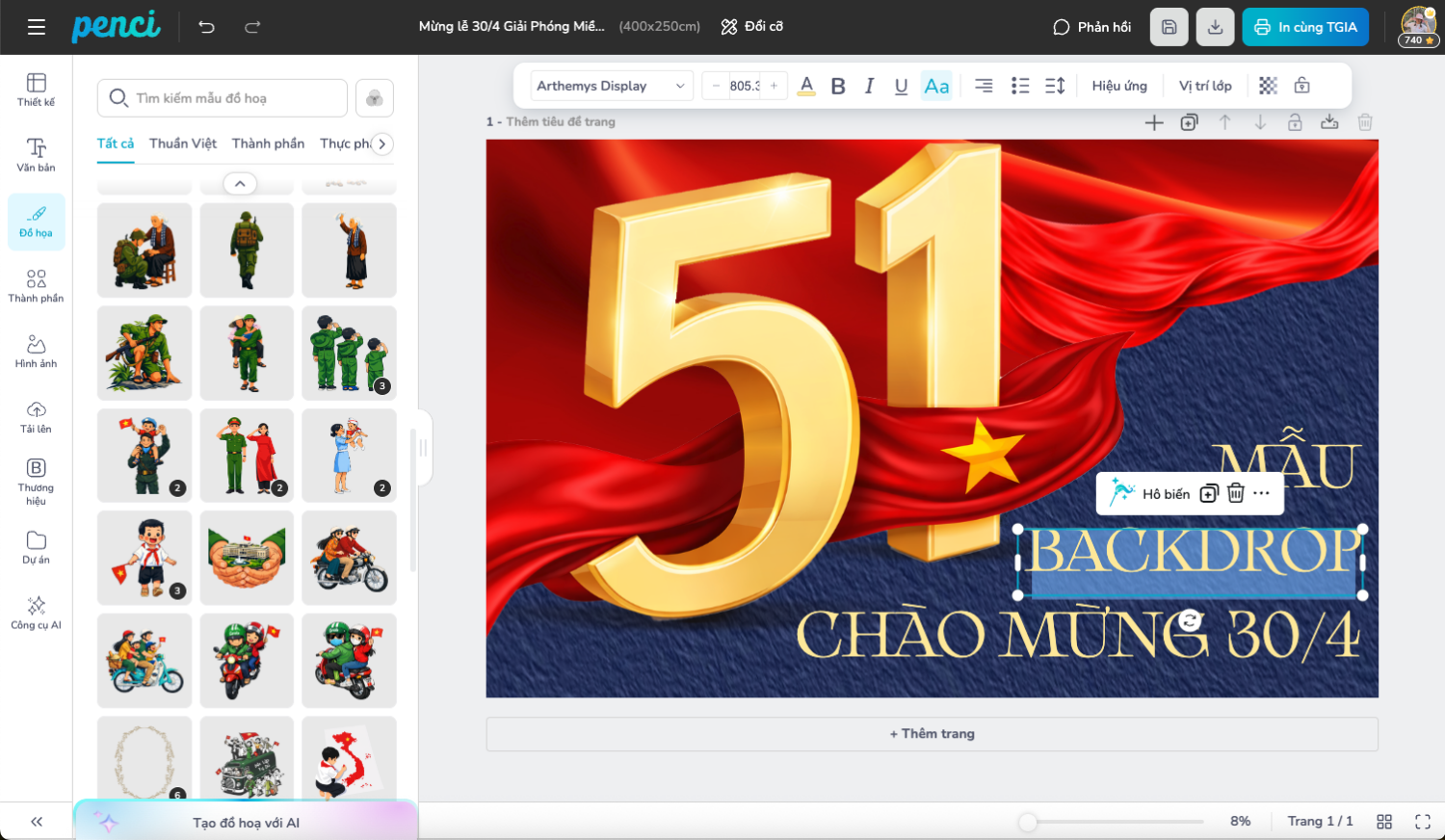Viewport: 1445px width, 840px height.
Task: Click the save disk icon
Action: click(1169, 27)
